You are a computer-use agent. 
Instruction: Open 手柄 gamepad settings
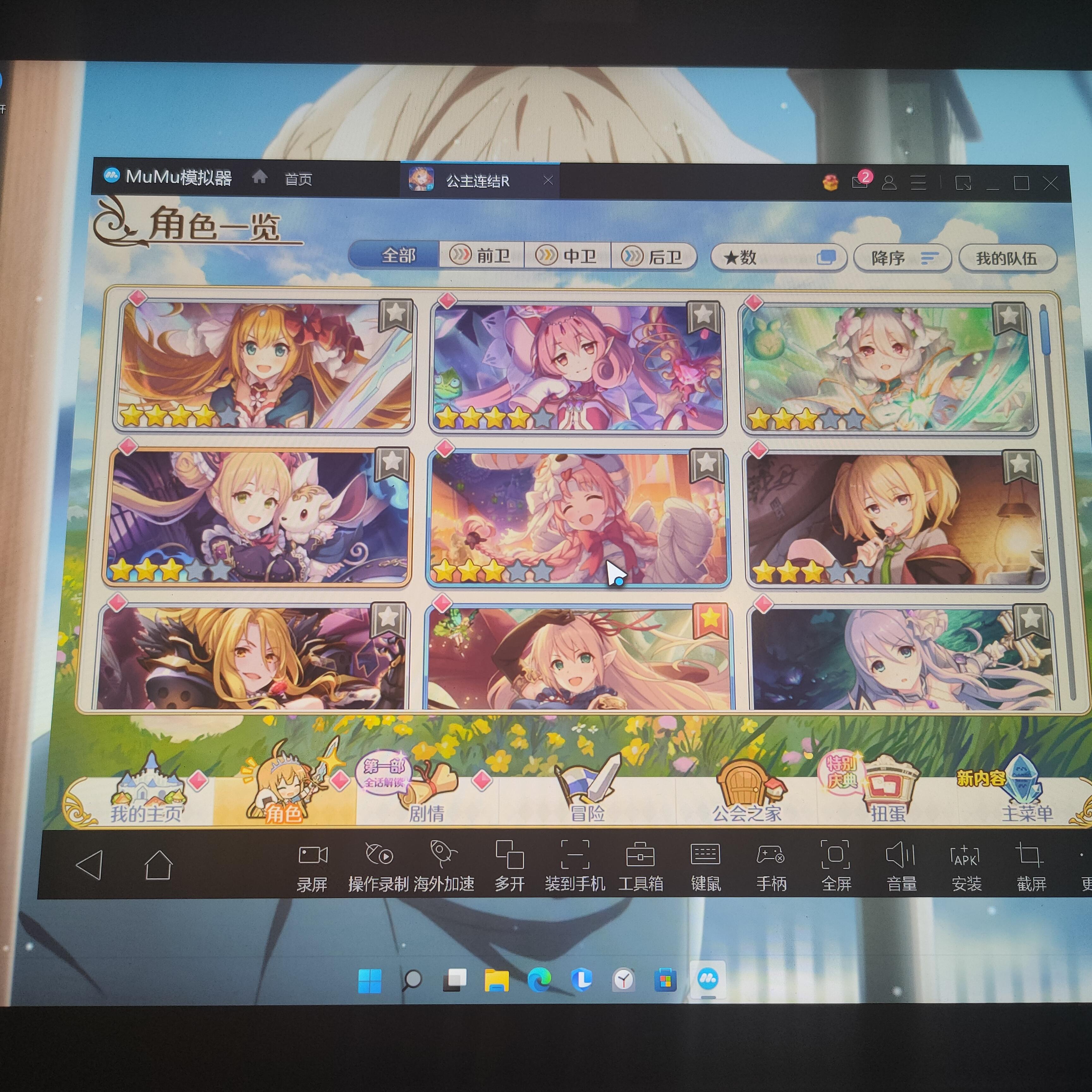point(771,868)
